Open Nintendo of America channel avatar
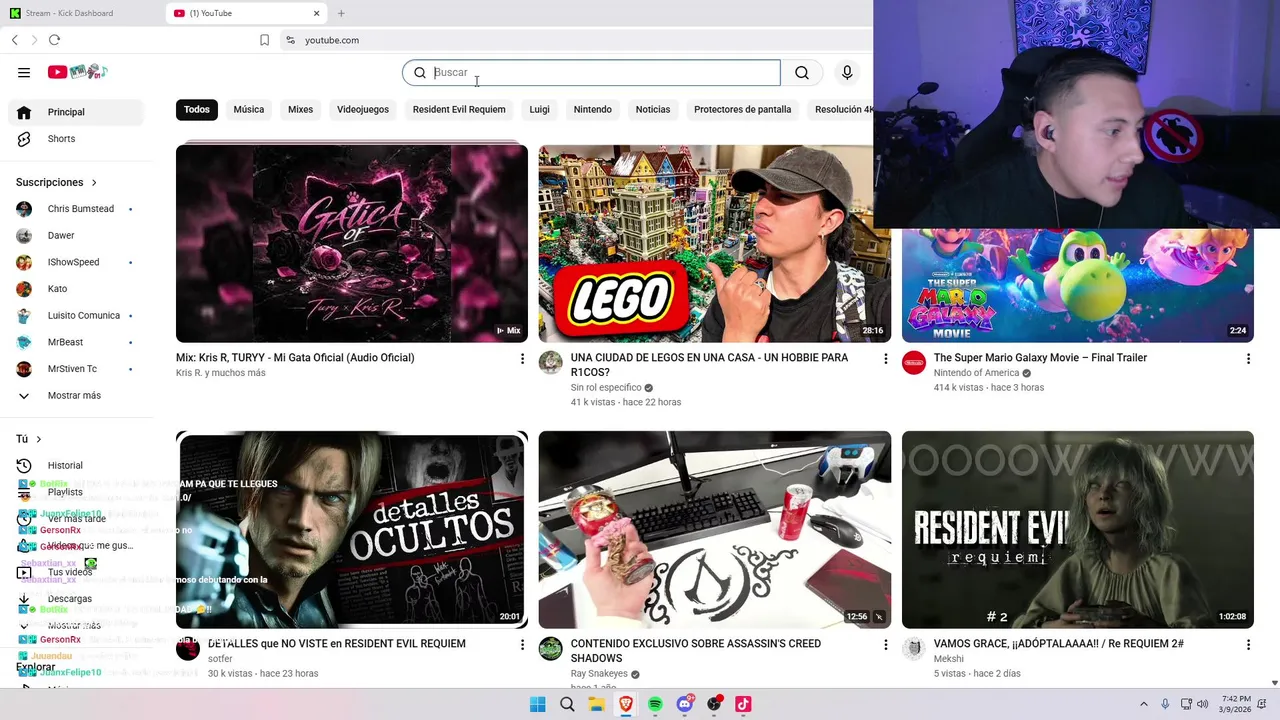 tap(914, 362)
